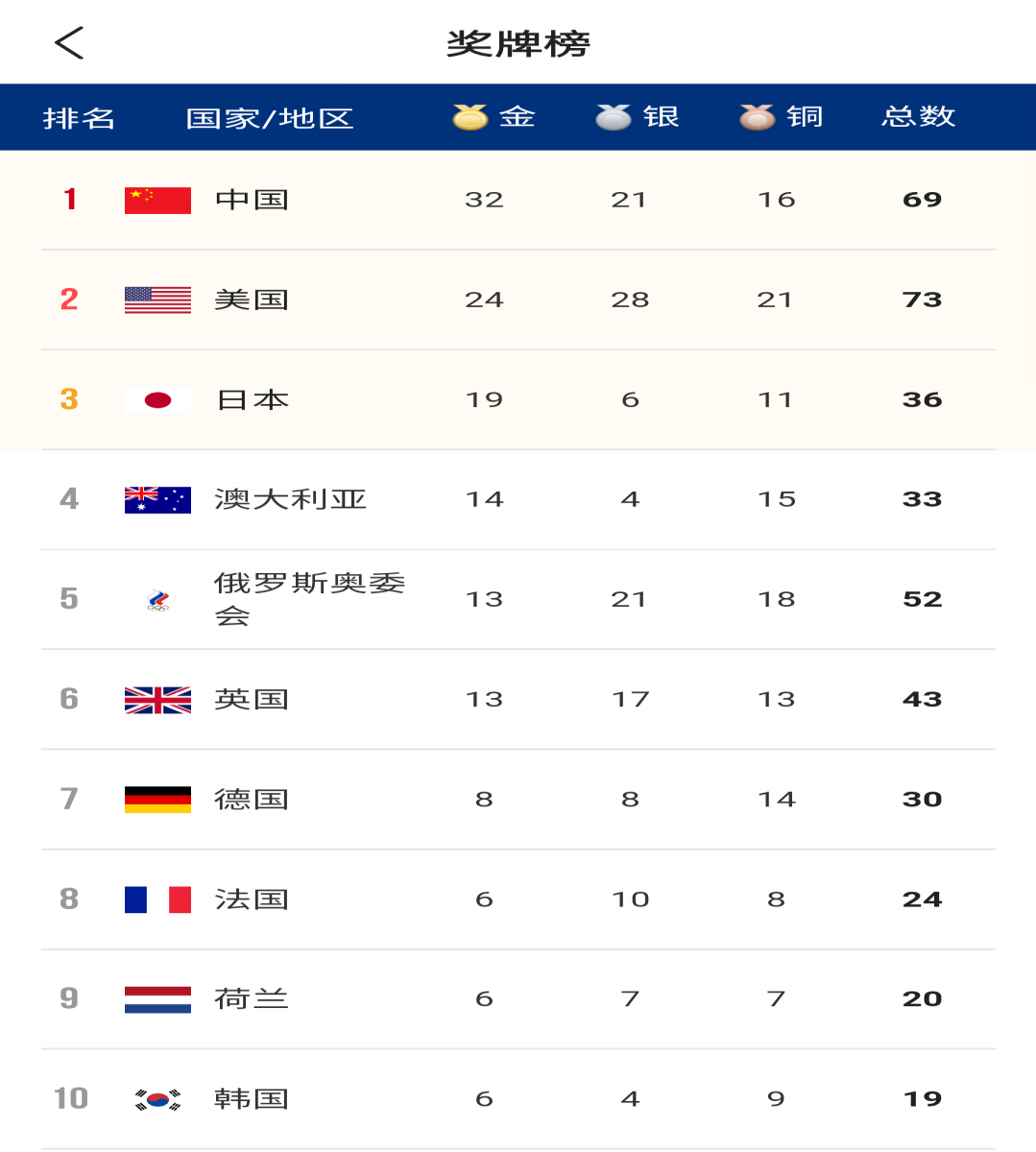1036x1152 pixels.
Task: Tap the Netherlands flag icon
Action: tap(157, 999)
